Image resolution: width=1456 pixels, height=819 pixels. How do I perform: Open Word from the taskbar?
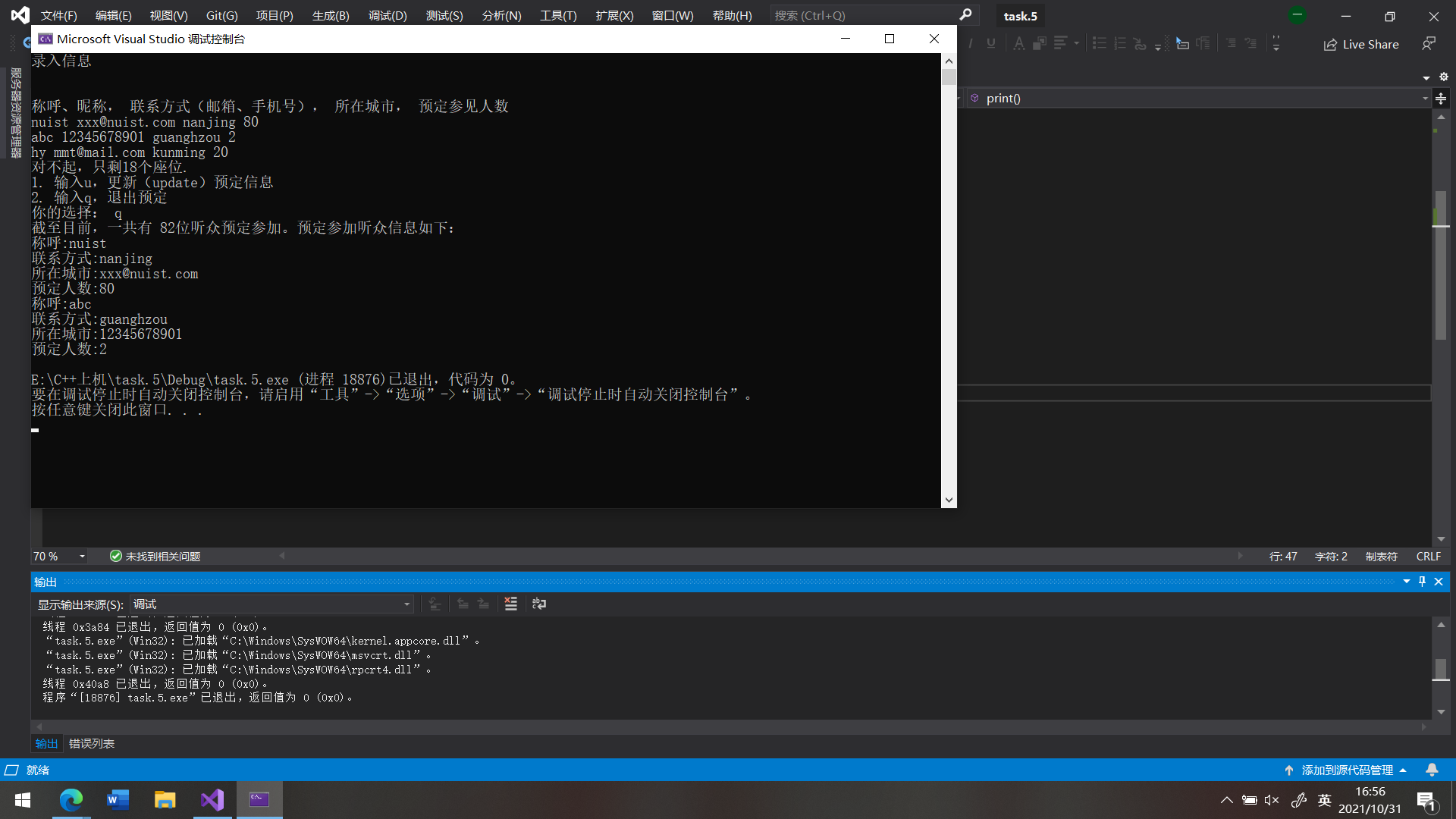[x=118, y=800]
